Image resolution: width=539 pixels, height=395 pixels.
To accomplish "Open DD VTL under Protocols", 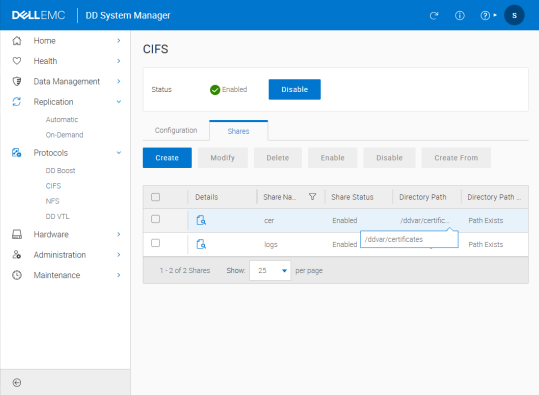I will point(57,217).
